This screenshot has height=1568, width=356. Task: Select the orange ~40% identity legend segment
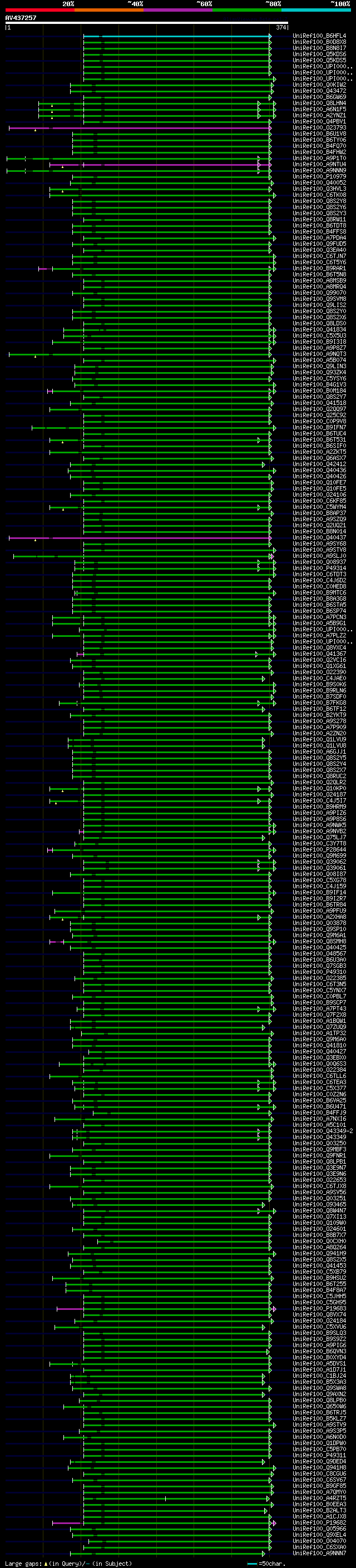[x=109, y=10]
